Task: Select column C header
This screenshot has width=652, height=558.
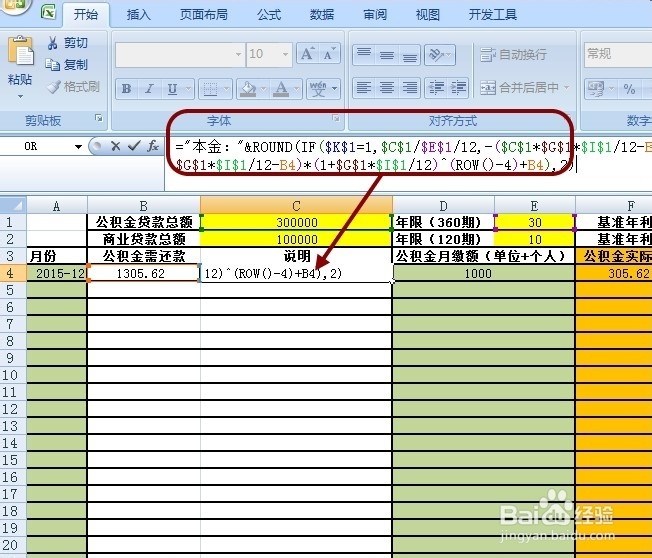Action: 296,205
